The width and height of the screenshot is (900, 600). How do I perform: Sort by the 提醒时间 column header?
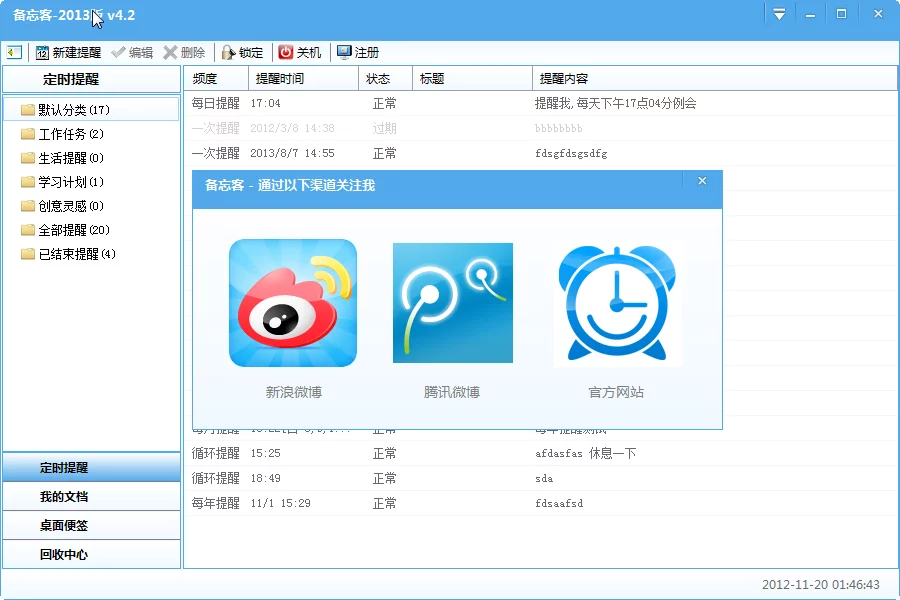coord(304,79)
